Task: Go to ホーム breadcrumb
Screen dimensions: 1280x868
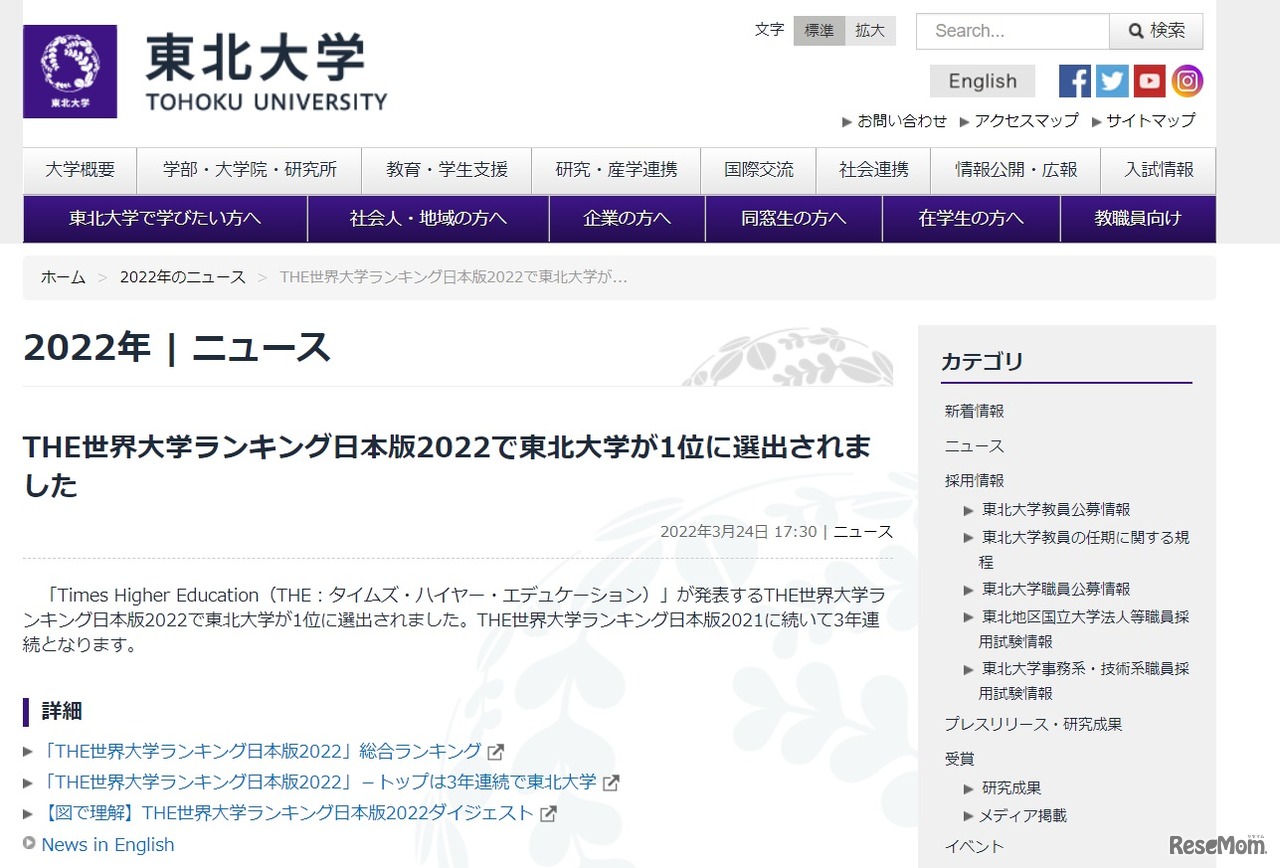Action: (63, 278)
